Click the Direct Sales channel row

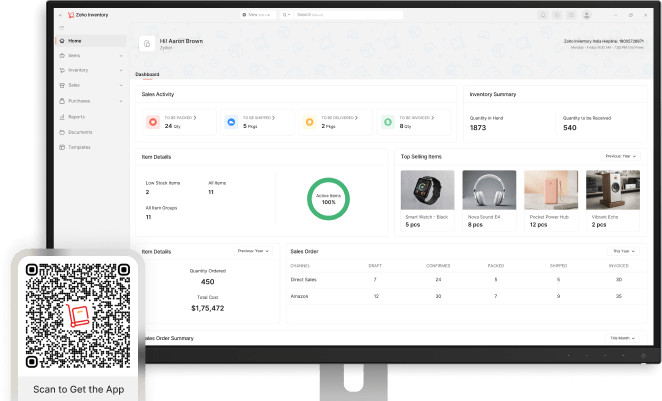coord(466,279)
